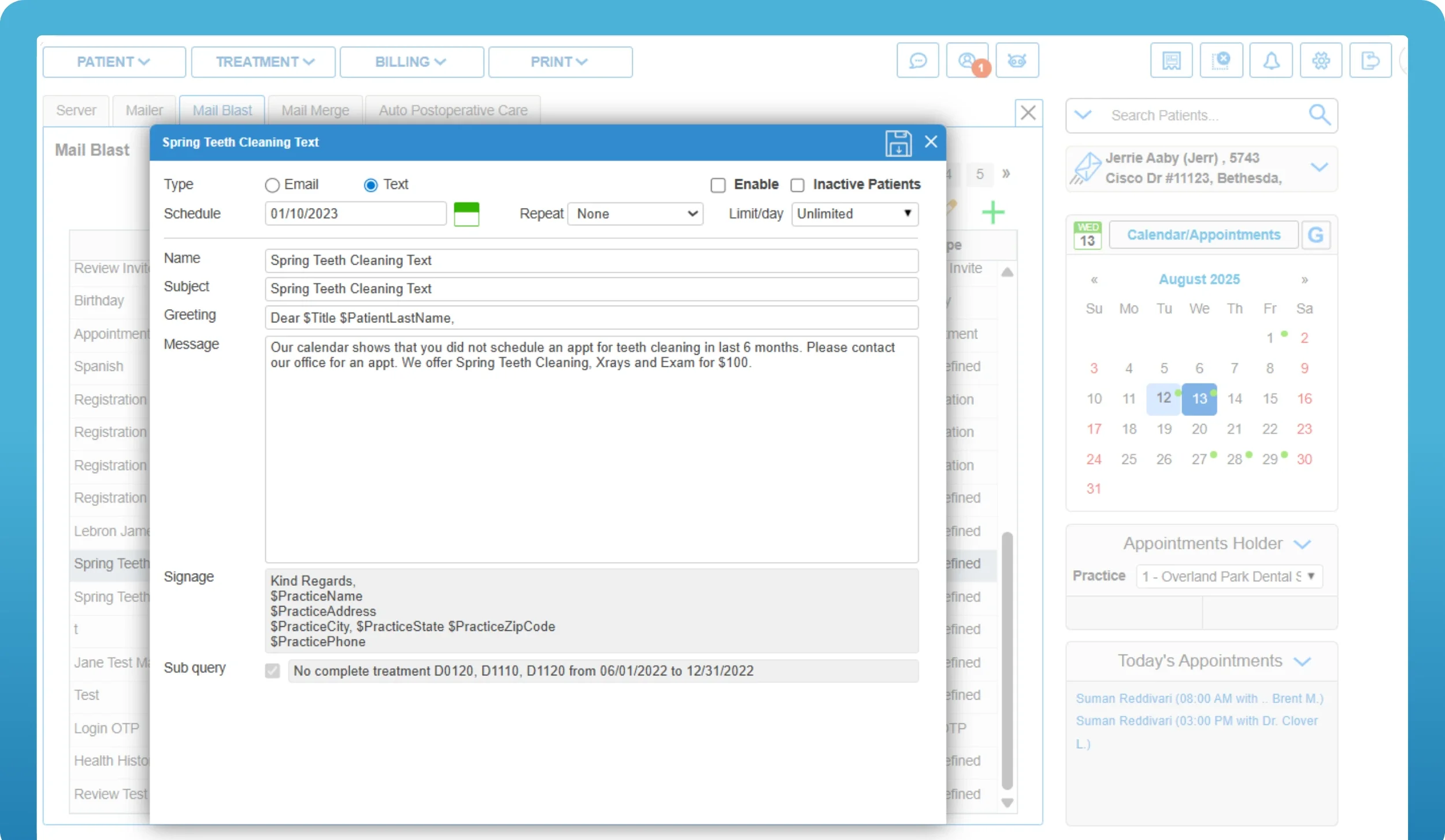Open the Repeat dropdown
1445x840 pixels.
click(x=635, y=214)
